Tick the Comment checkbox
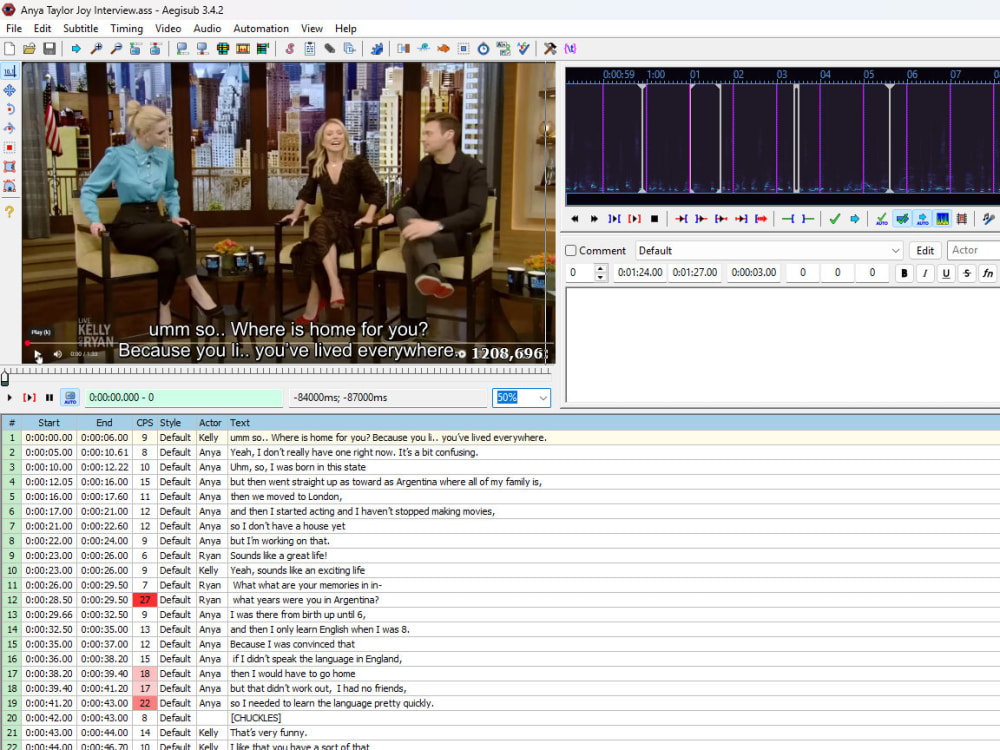 coord(571,251)
